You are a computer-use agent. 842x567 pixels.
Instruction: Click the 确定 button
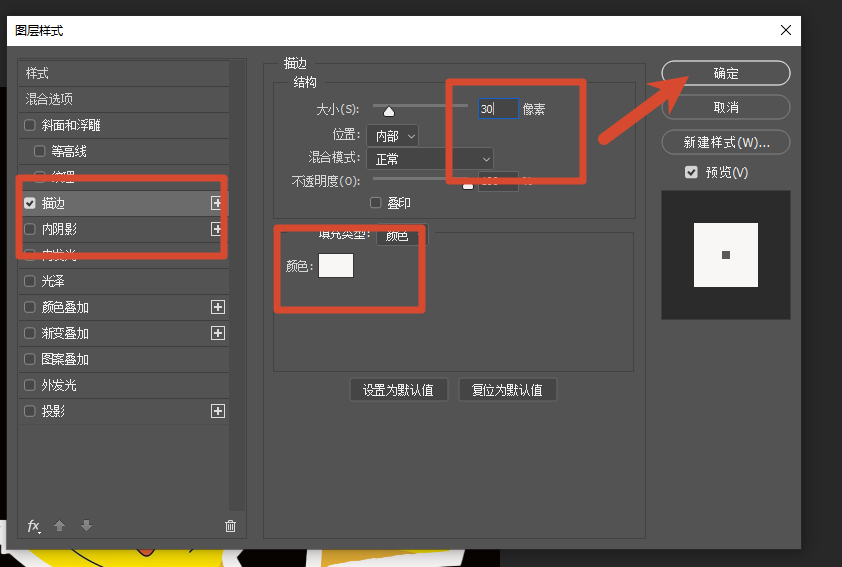725,73
